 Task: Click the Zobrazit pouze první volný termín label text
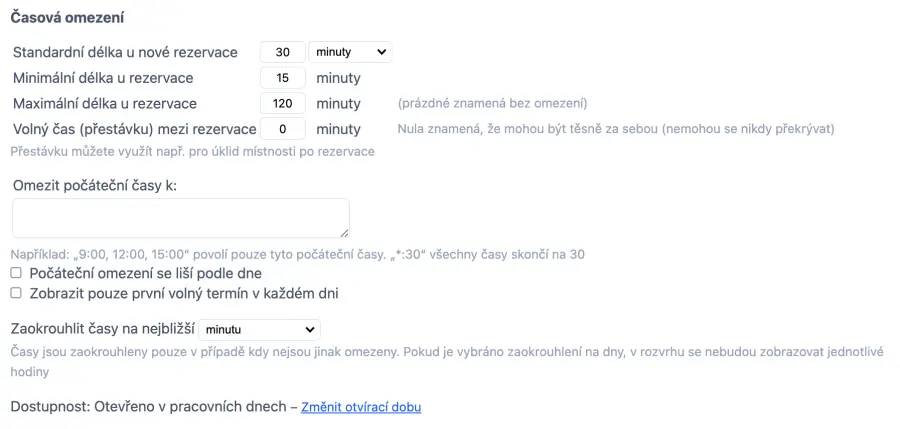tap(184, 294)
